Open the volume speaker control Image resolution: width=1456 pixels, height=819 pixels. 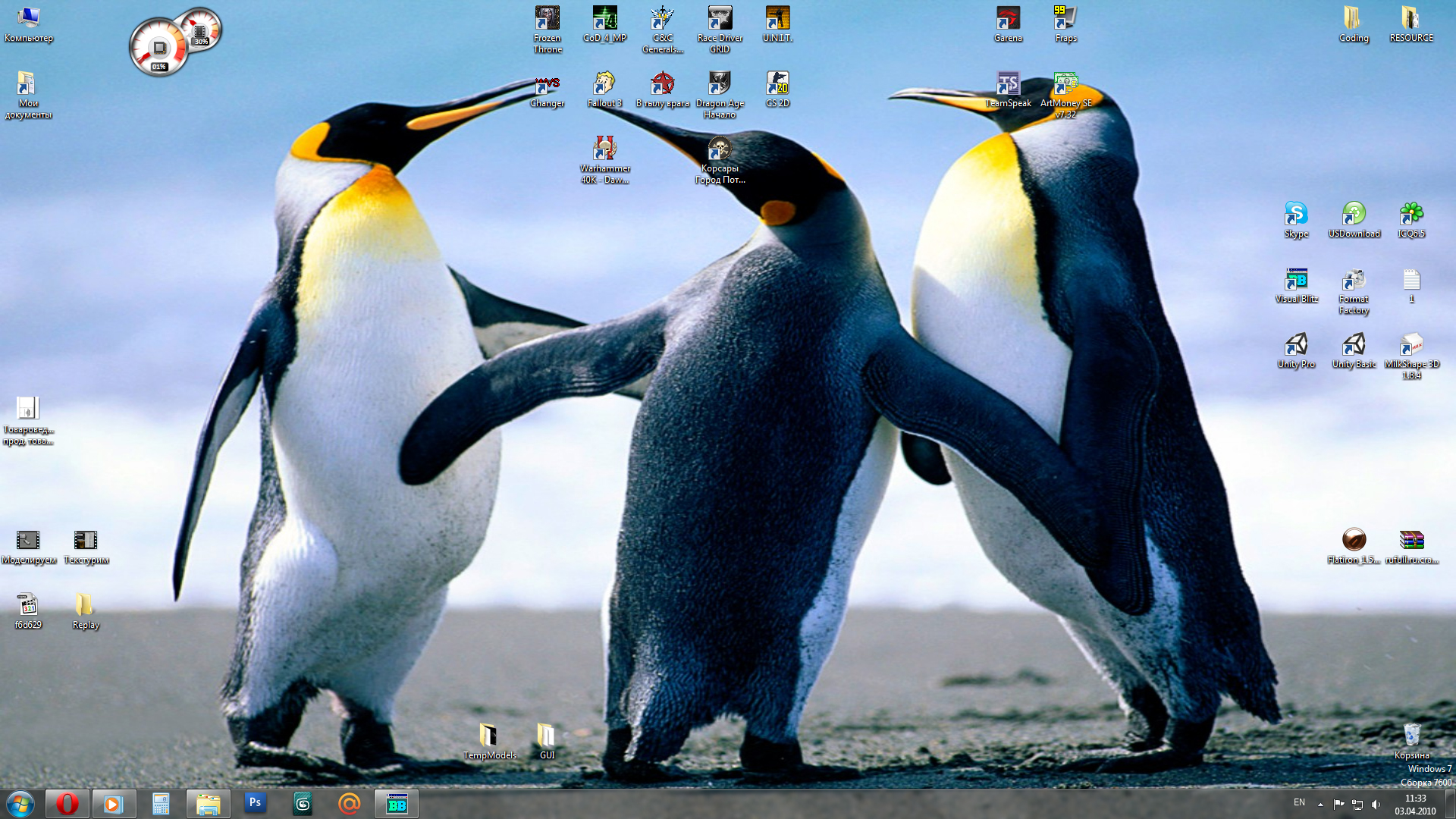coord(1376,804)
